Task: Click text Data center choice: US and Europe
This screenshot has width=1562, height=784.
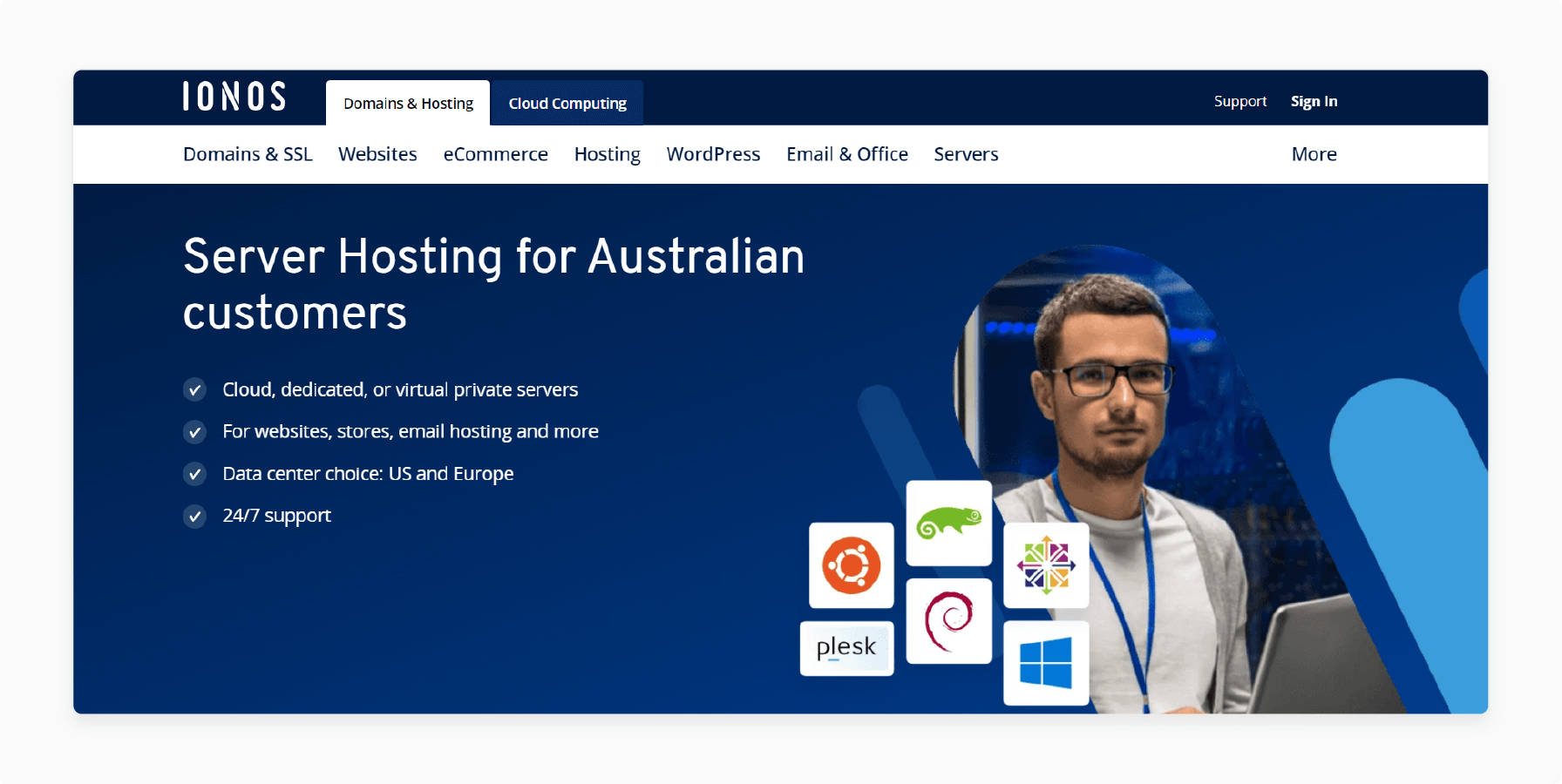Action: (x=368, y=474)
